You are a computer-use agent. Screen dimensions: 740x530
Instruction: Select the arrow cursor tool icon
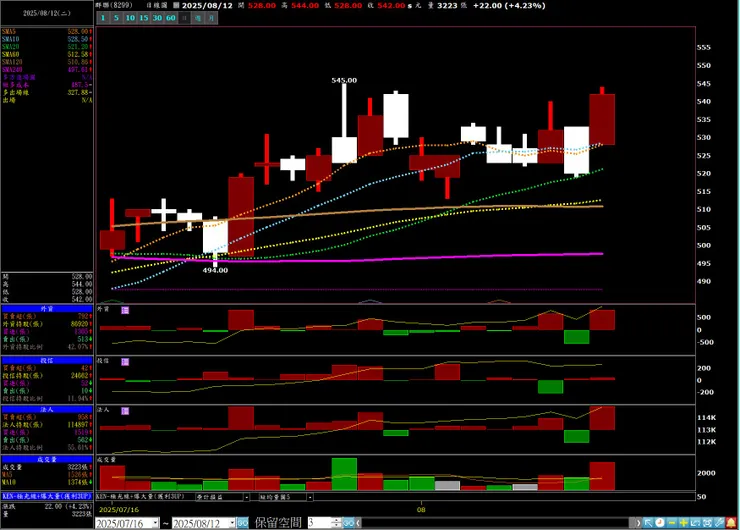point(648,523)
